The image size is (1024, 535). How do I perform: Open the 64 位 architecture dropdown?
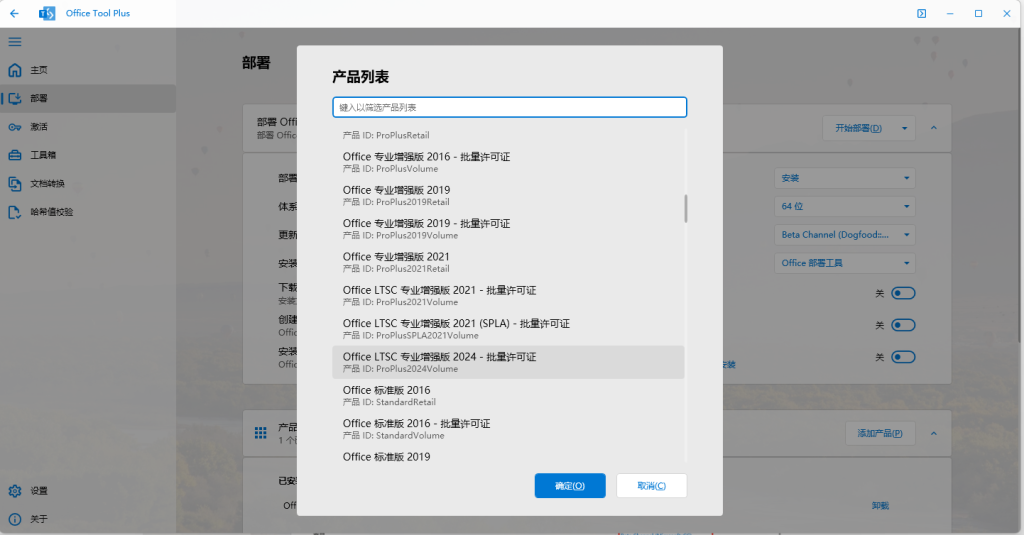point(845,206)
